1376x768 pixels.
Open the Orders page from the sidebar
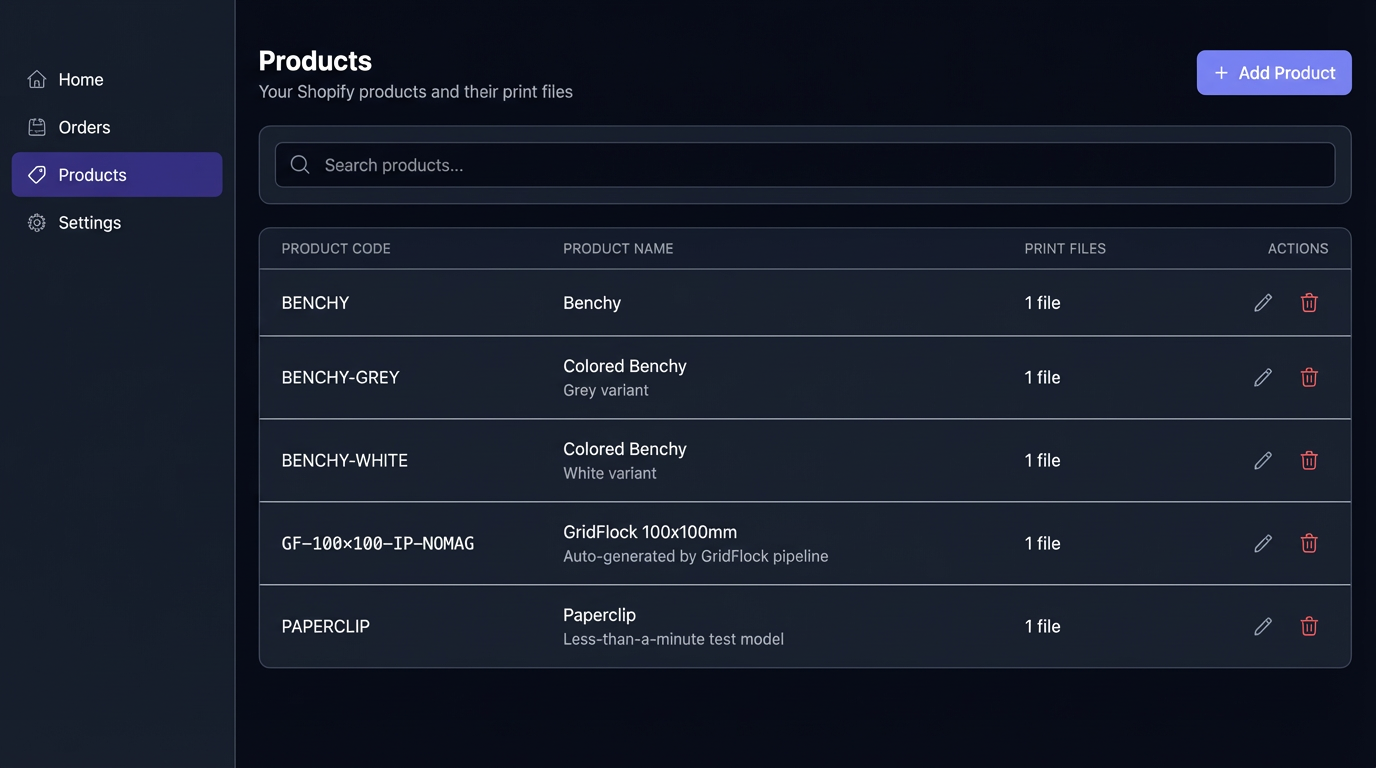tap(84, 127)
